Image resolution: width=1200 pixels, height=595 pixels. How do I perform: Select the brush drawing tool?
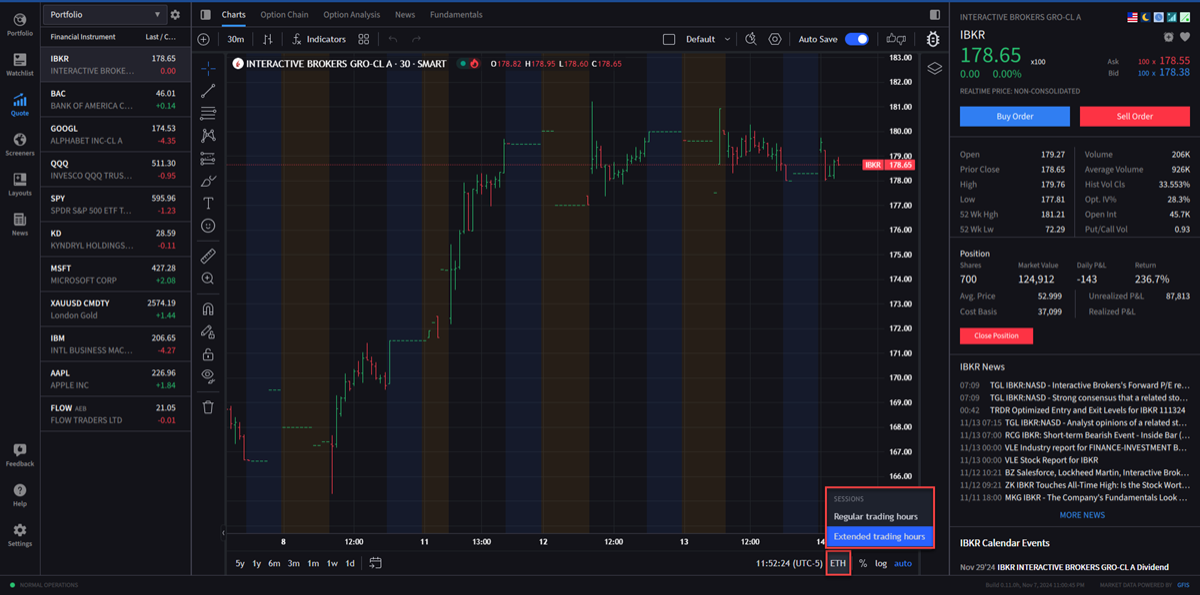point(208,181)
